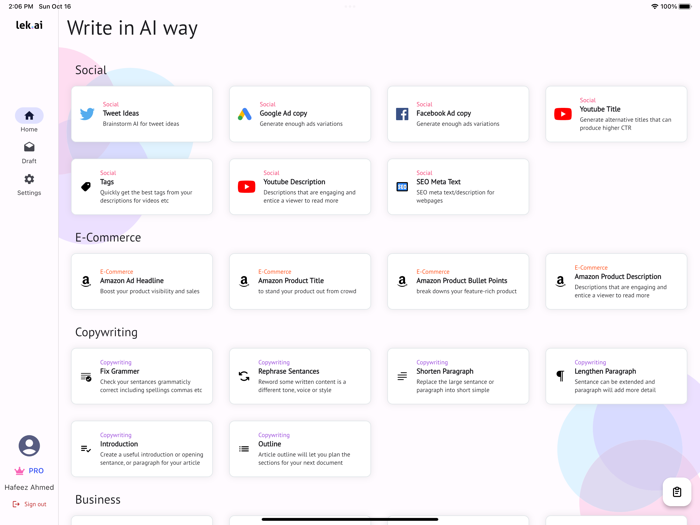Click the Amazon Product Bullet Points logo

402,281
